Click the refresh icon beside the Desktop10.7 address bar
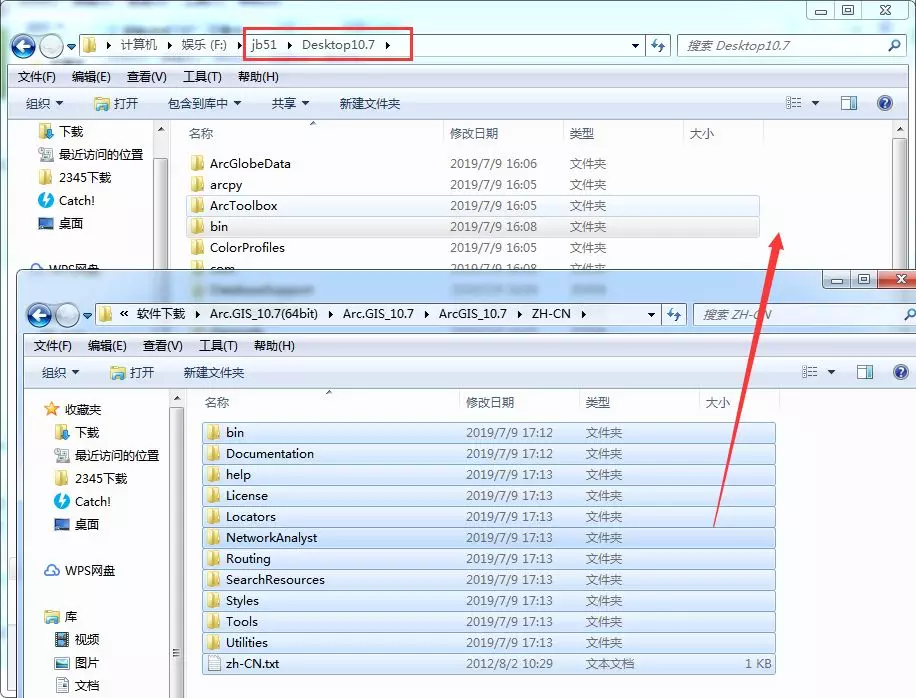The width and height of the screenshot is (916, 698). click(x=658, y=45)
